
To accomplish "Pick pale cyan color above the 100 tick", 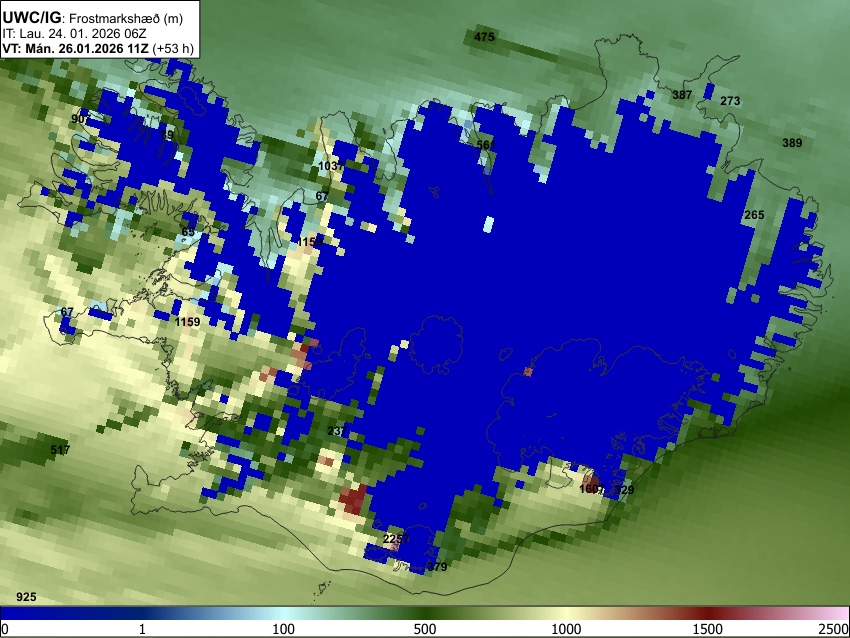I will (x=284, y=613).
